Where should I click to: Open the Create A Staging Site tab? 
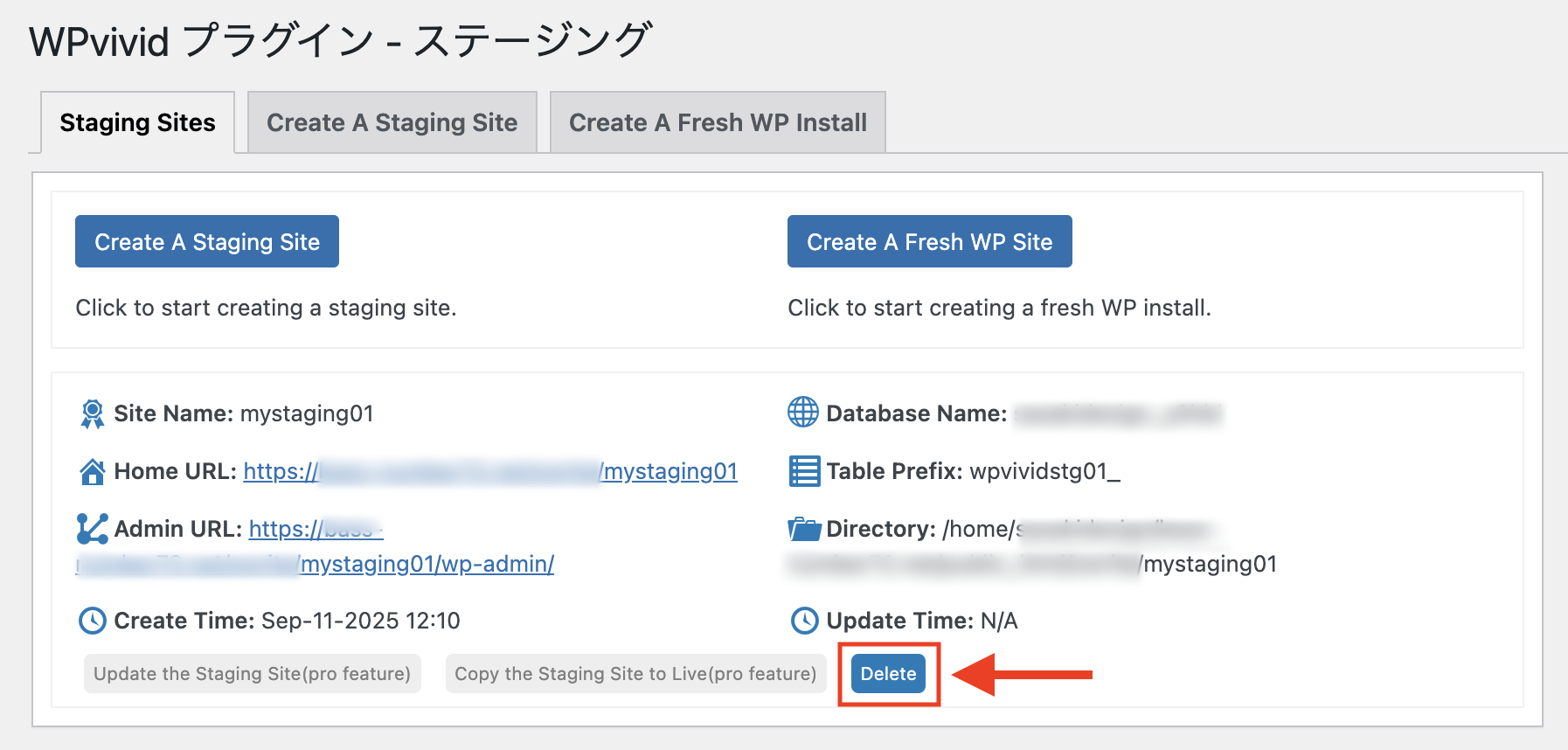point(392,122)
